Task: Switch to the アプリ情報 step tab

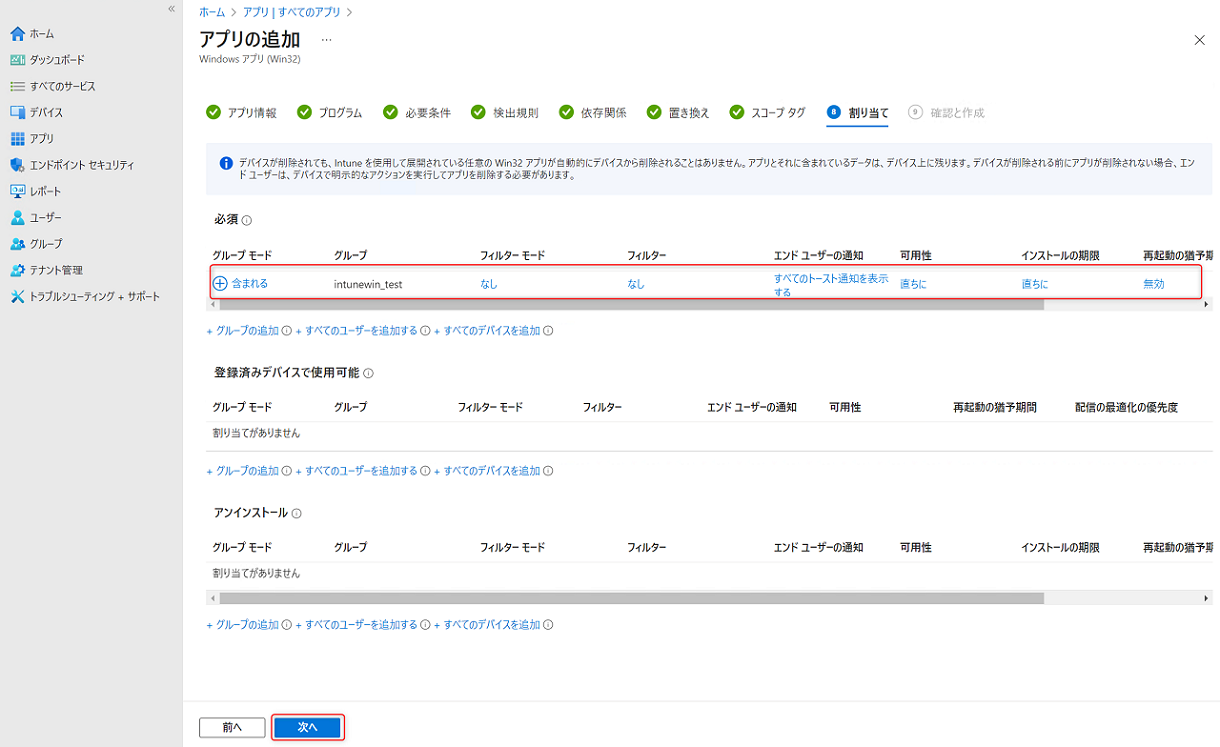Action: pyautogui.click(x=241, y=113)
